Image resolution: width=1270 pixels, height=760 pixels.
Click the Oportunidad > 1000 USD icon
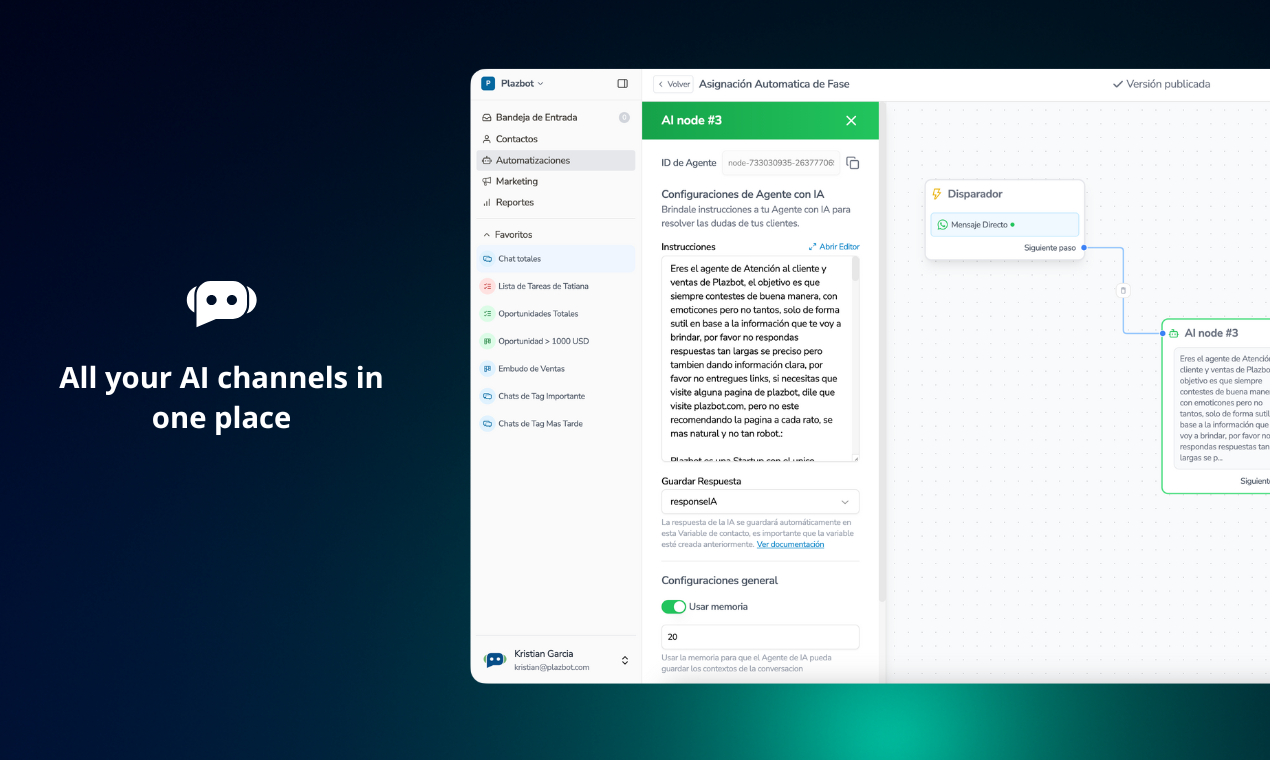pyautogui.click(x=487, y=341)
